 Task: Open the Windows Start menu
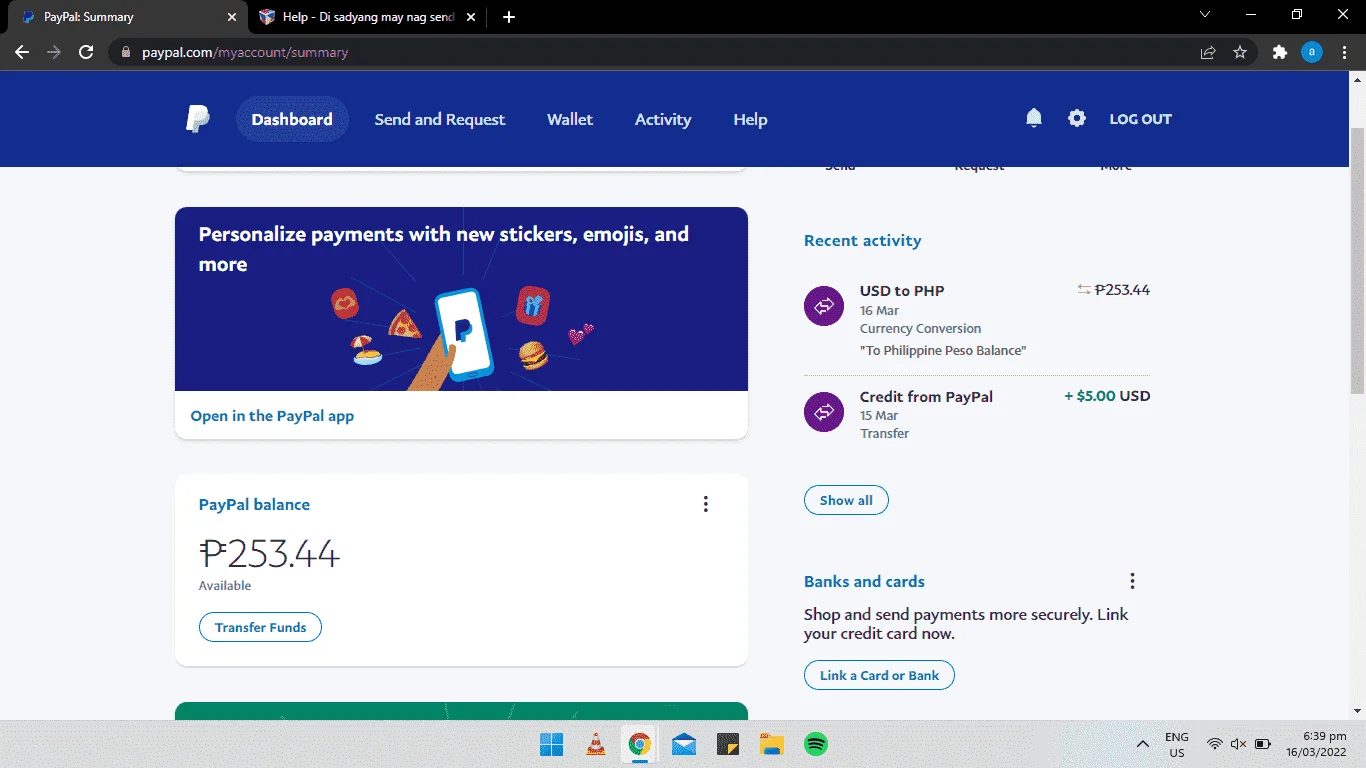point(551,744)
